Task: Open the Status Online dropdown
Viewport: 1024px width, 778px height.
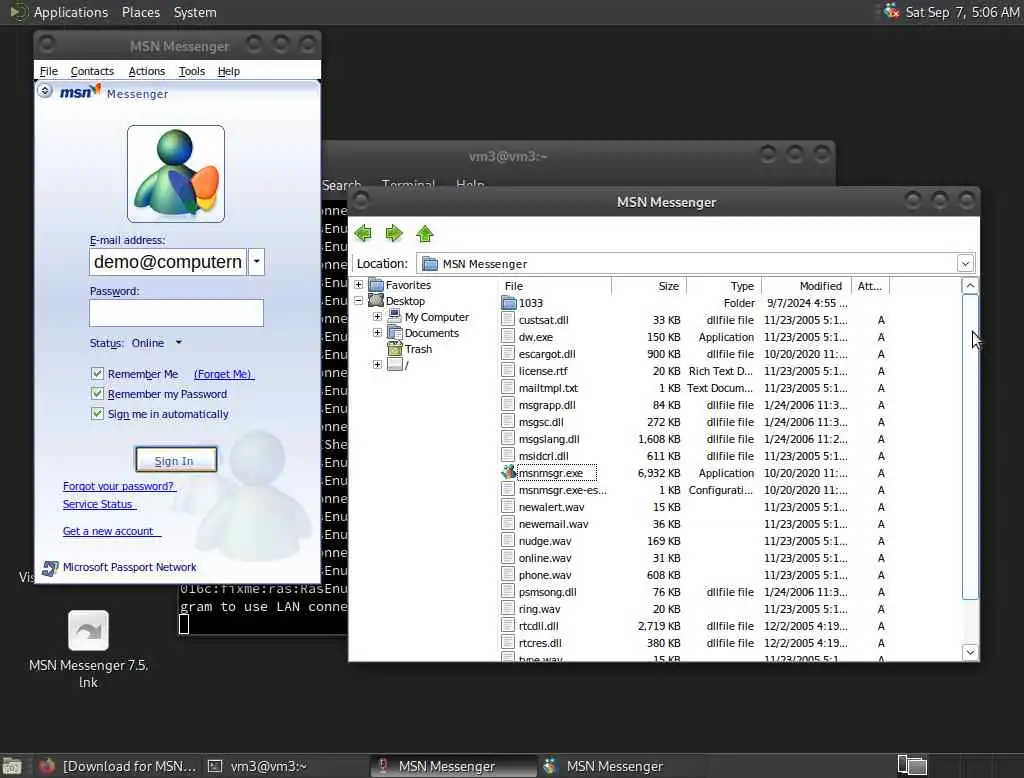Action: [x=178, y=342]
